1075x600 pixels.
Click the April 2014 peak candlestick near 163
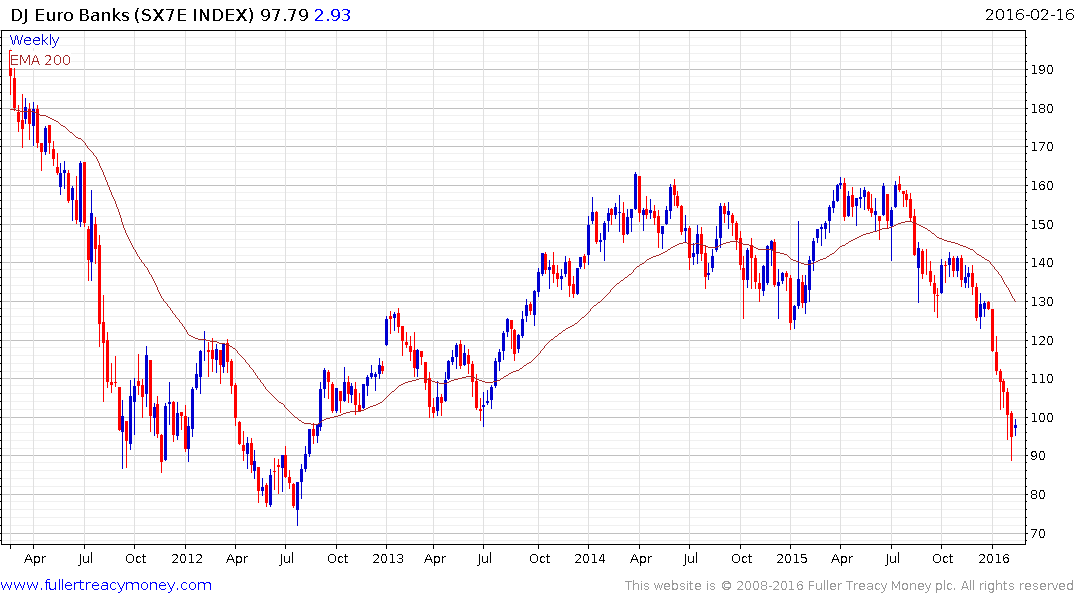coord(636,192)
